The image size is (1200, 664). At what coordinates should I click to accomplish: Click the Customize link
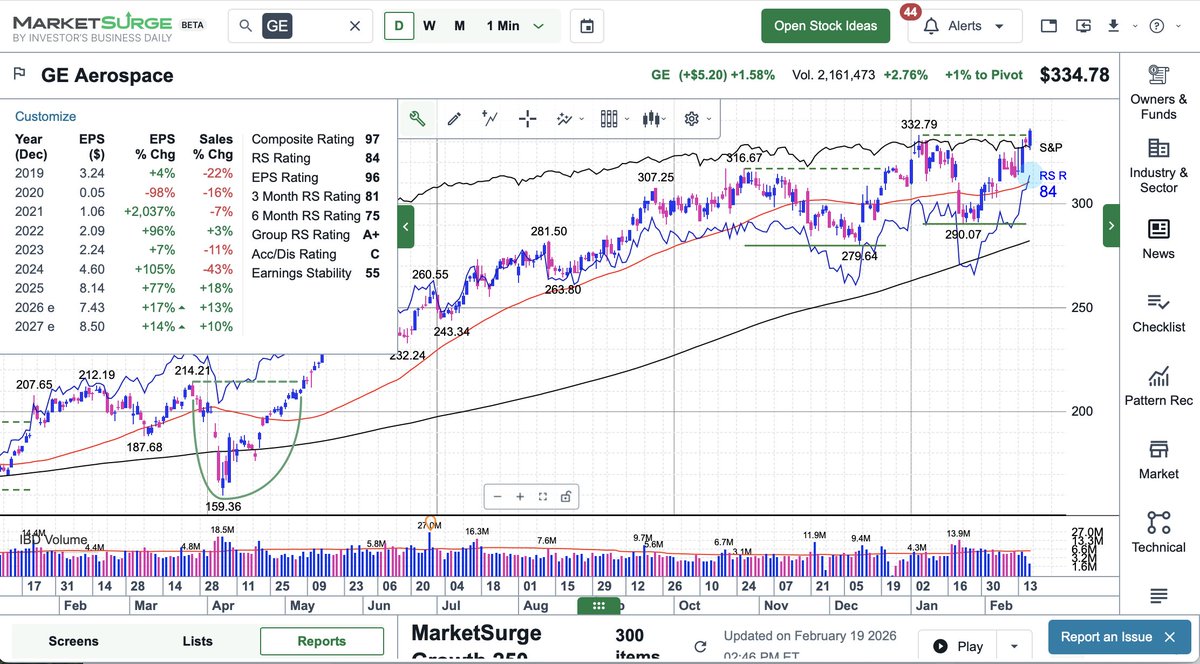45,117
